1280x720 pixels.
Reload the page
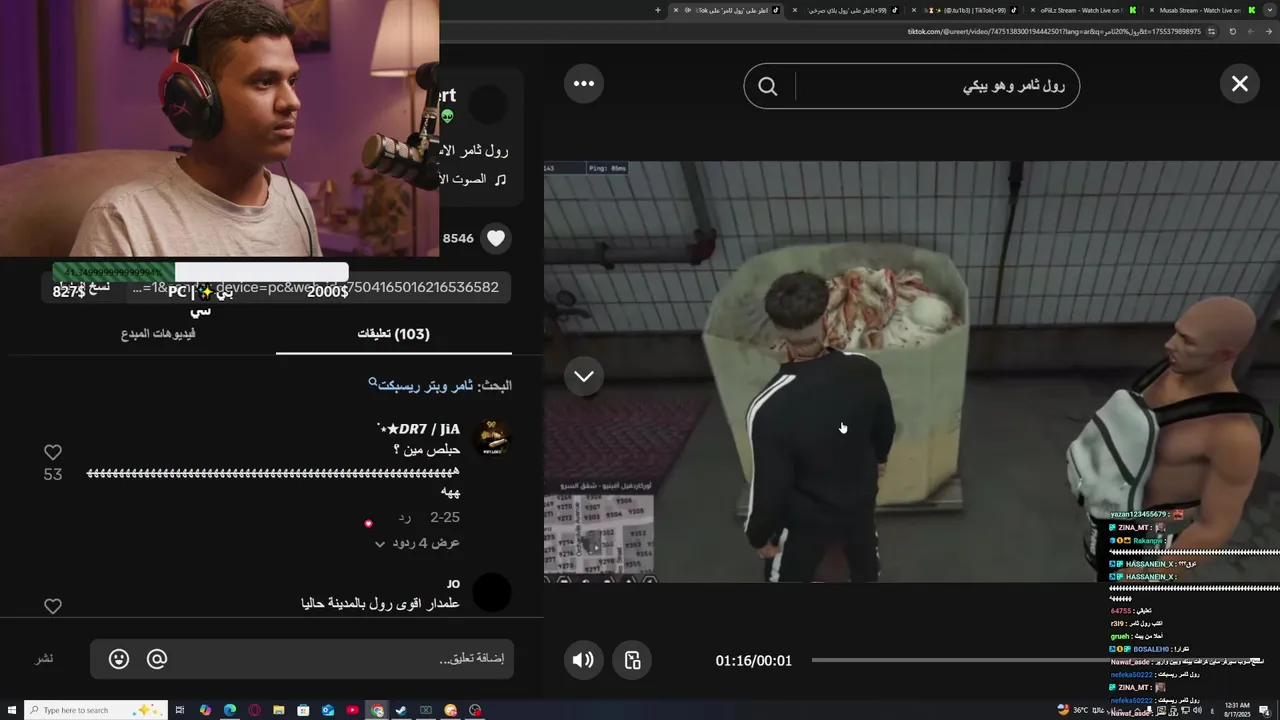tap(1232, 31)
